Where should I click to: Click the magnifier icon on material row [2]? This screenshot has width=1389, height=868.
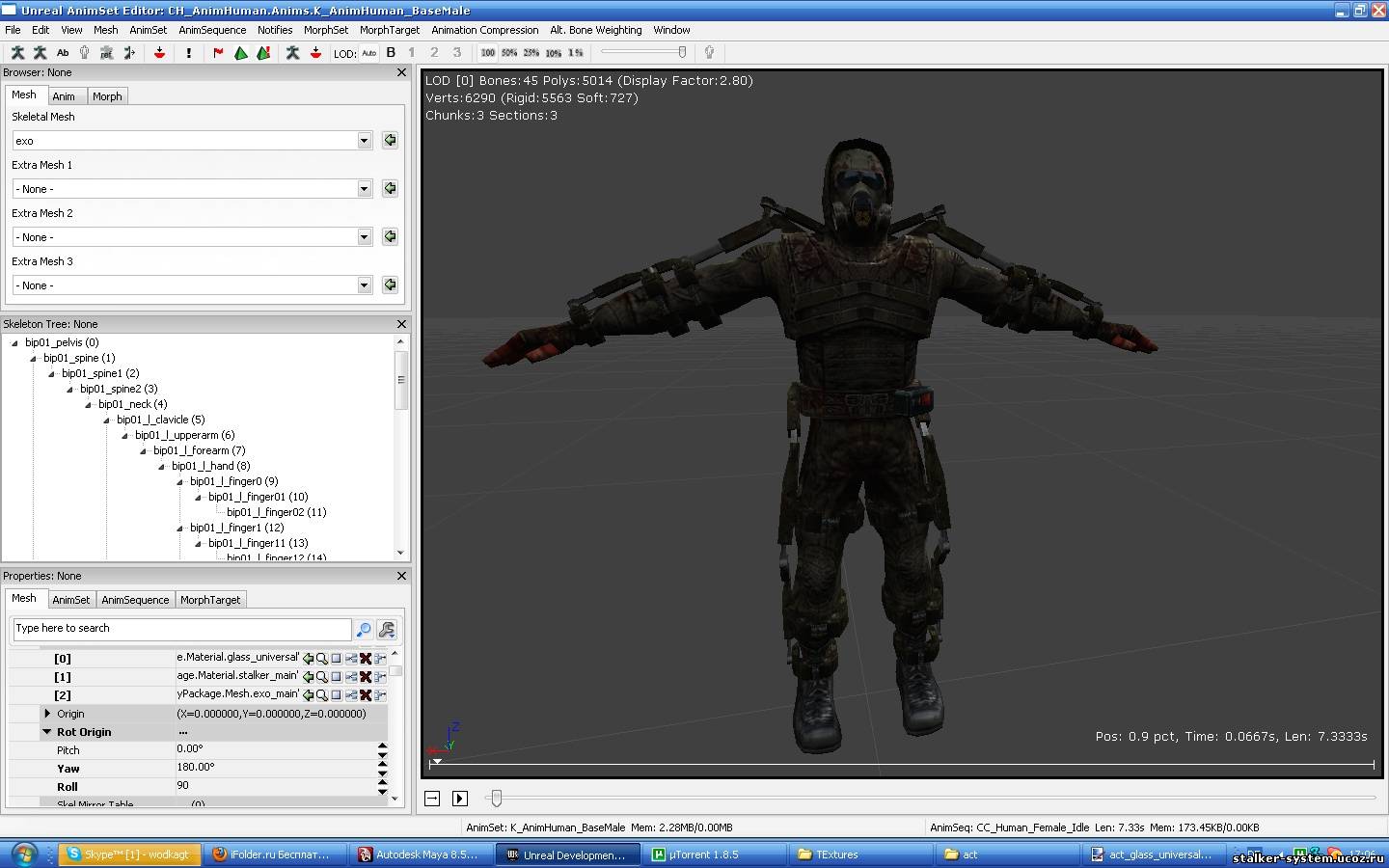point(322,694)
